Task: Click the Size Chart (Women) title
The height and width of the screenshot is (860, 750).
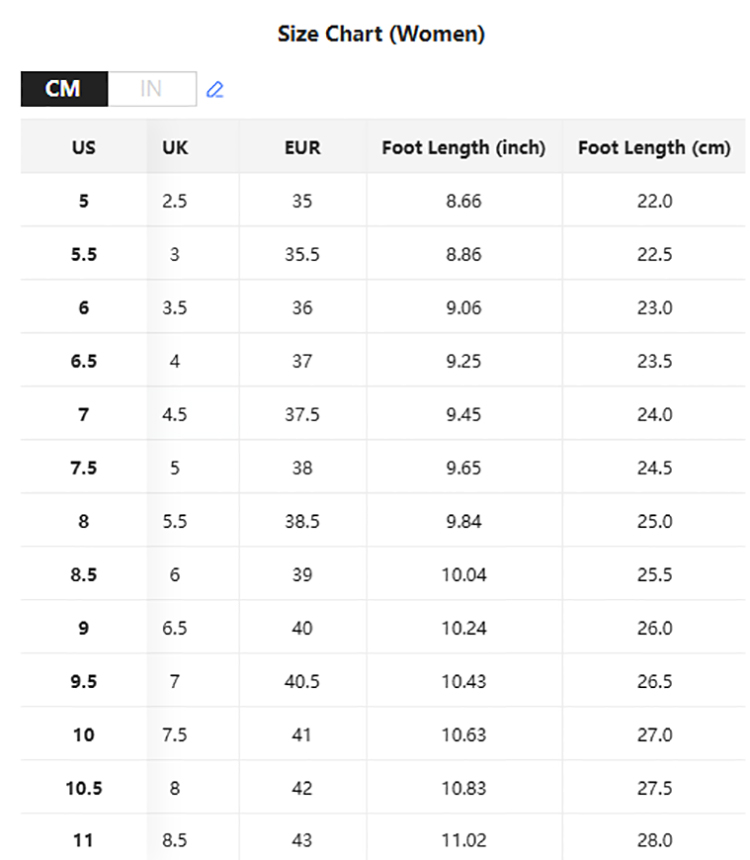Action: click(381, 34)
